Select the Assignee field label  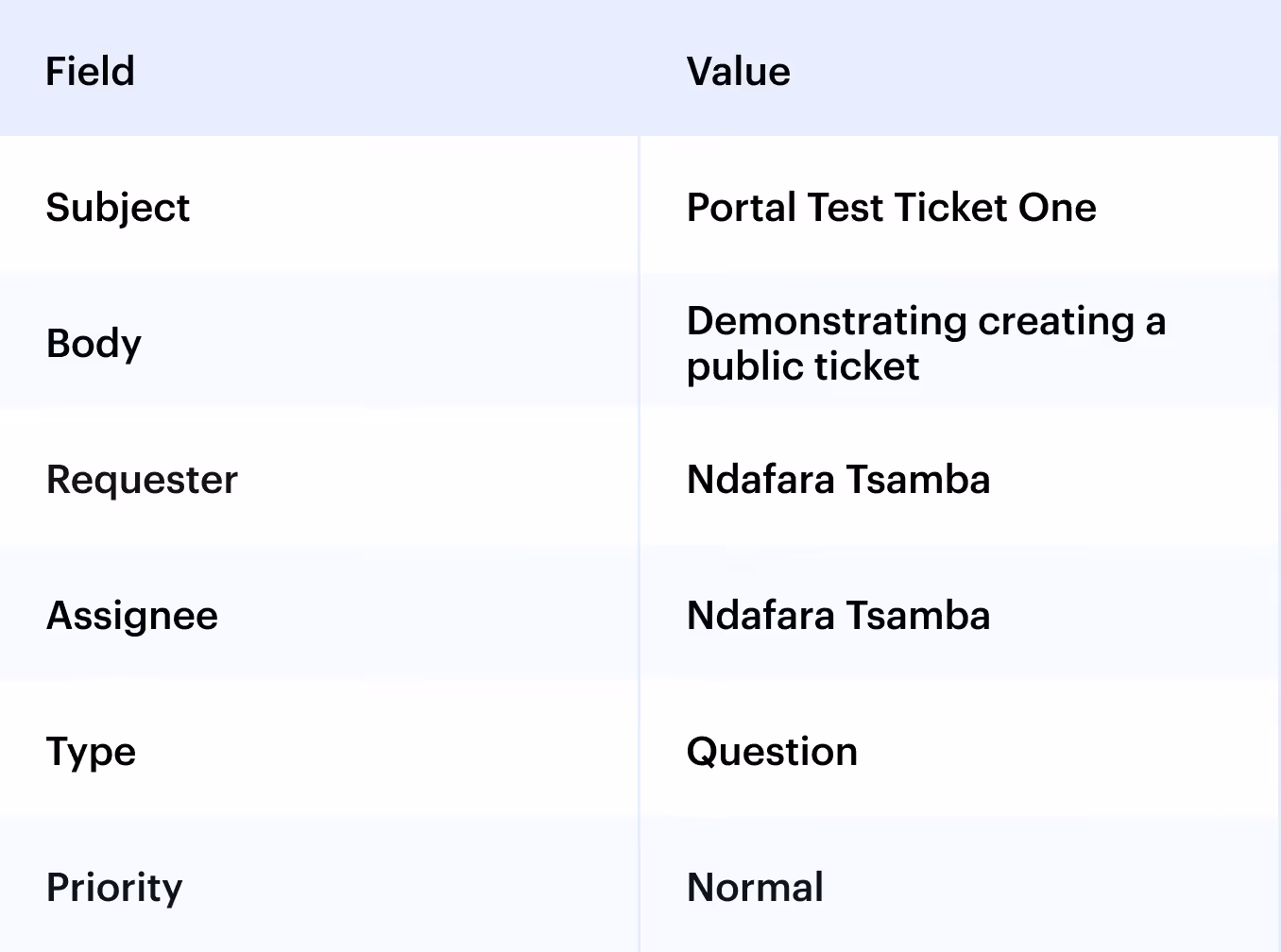point(131,616)
